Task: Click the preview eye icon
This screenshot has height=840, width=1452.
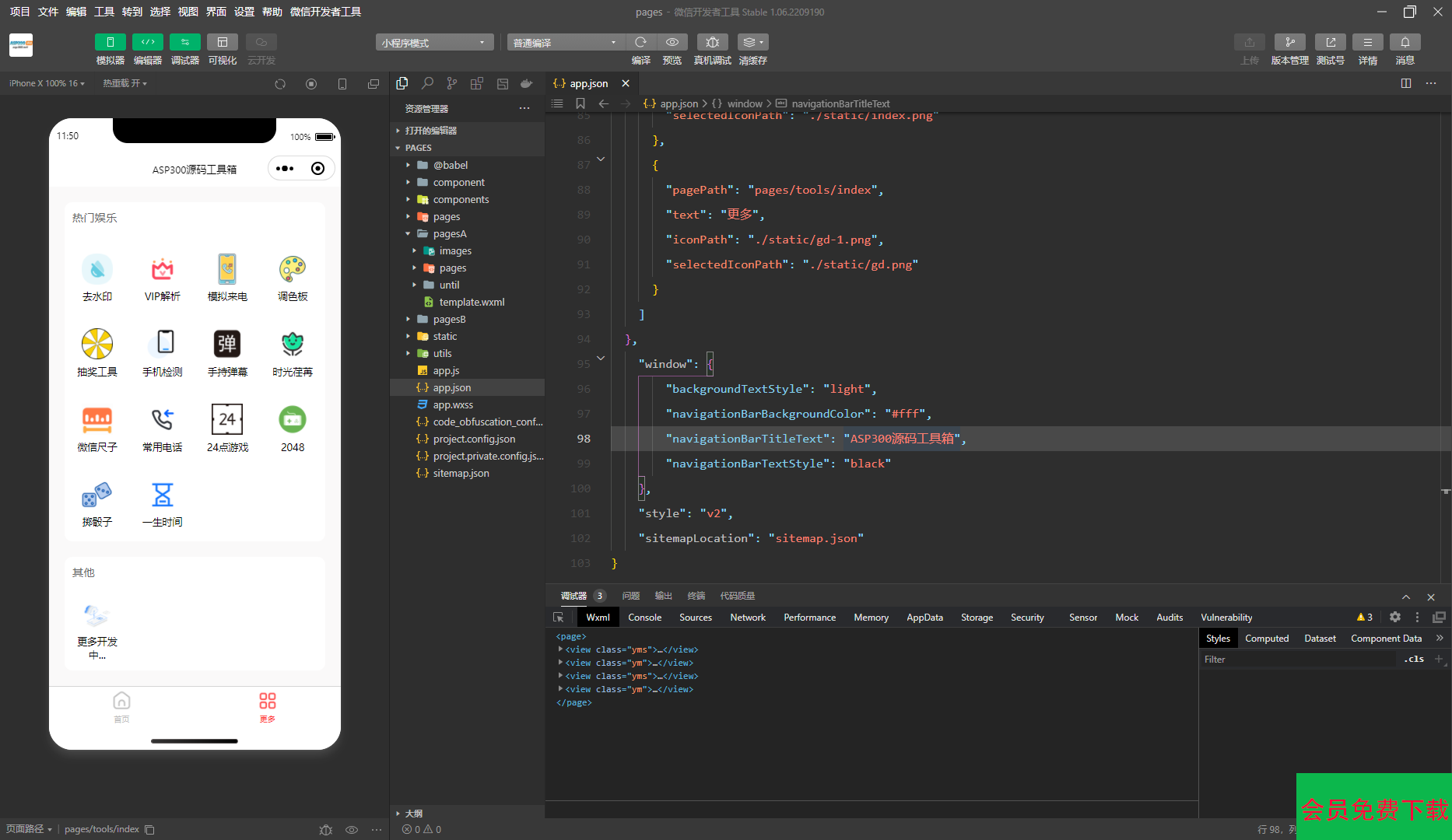Action: 672,42
